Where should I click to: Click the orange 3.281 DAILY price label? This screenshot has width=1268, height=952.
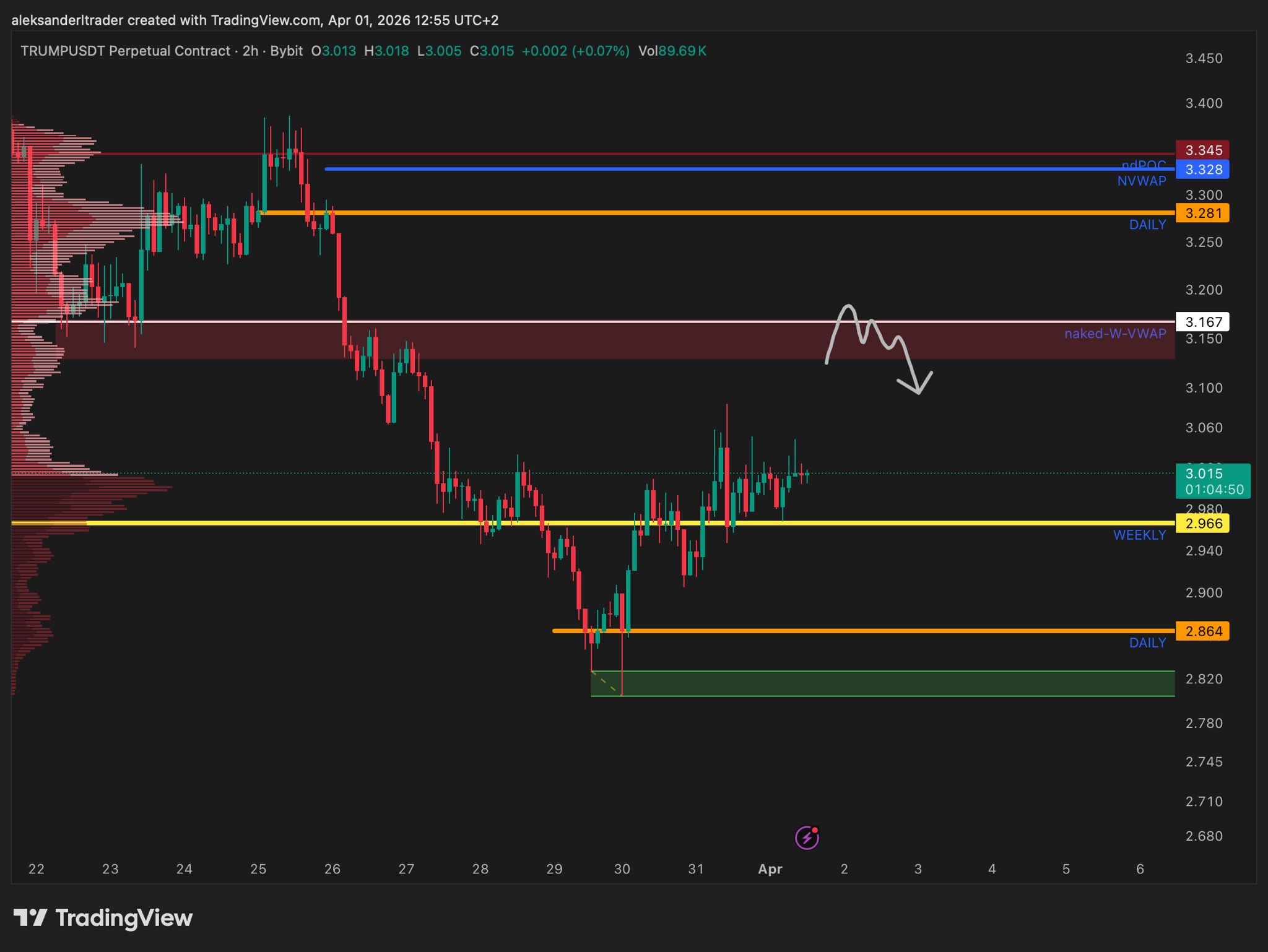click(1202, 213)
